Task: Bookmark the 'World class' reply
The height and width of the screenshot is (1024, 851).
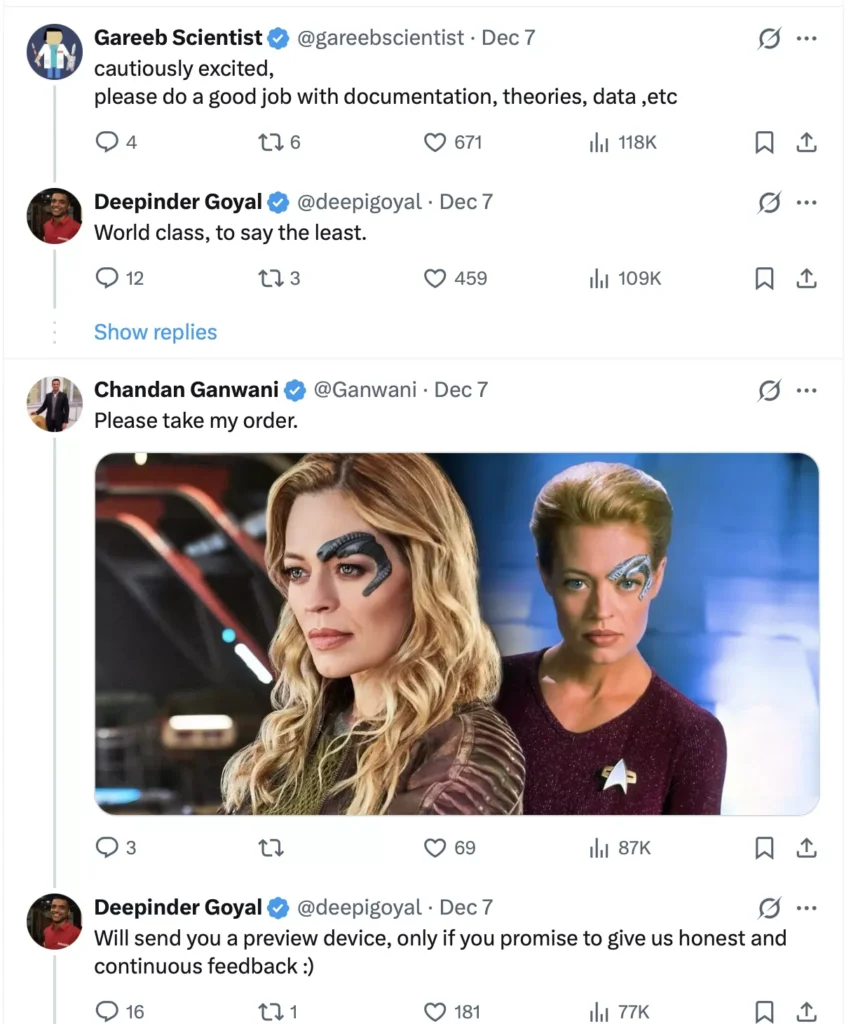Action: [764, 278]
